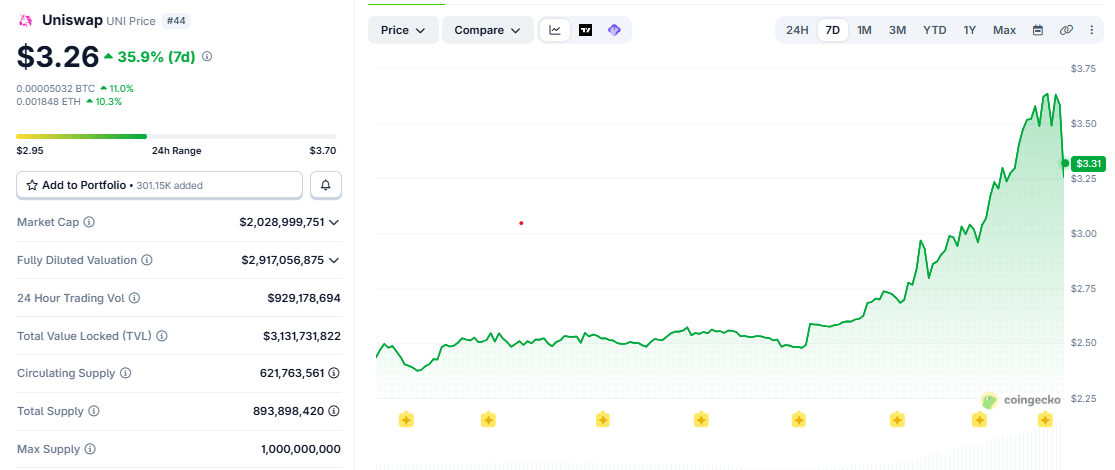Select the 1Y time range
1115x470 pixels.
(970, 30)
